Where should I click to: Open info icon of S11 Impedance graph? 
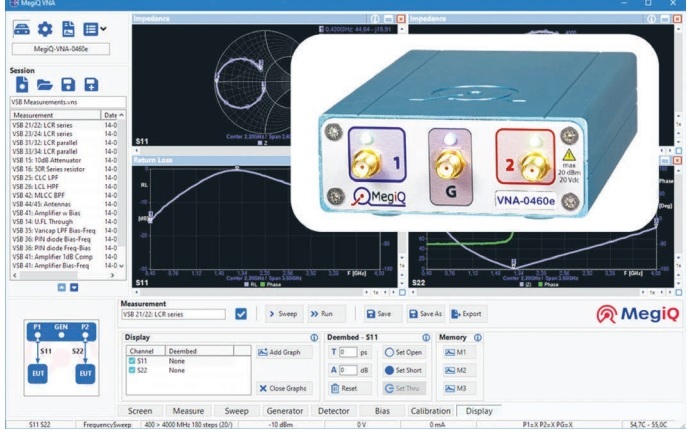click(x=375, y=19)
